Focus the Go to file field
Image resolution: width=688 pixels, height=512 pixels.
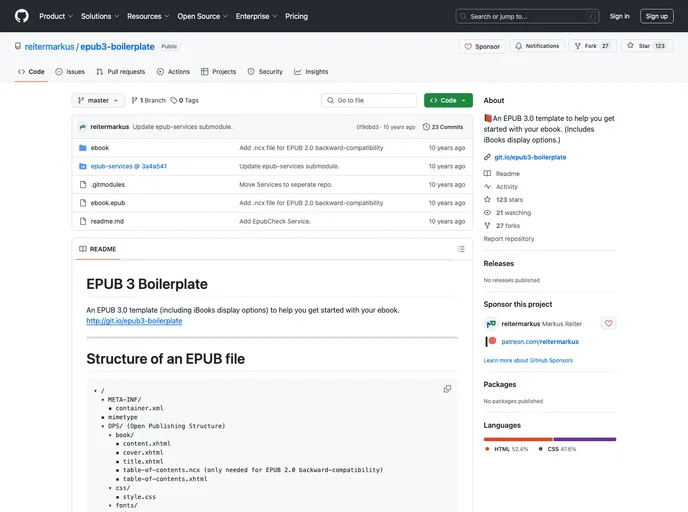(x=369, y=100)
